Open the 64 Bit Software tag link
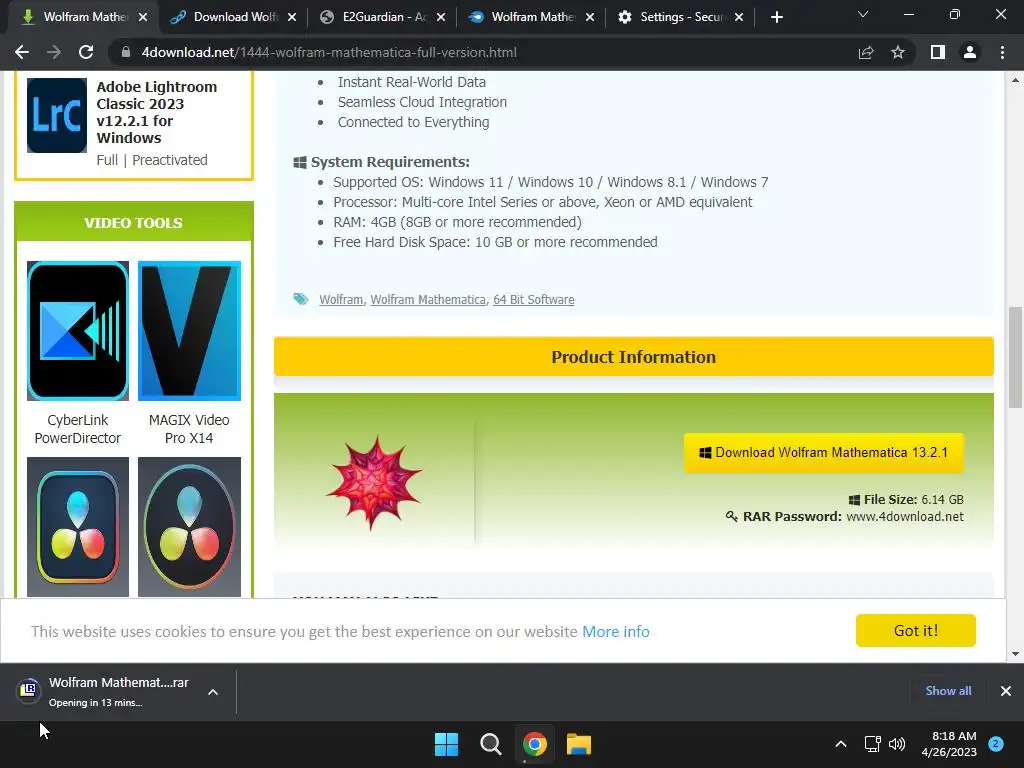 click(534, 300)
